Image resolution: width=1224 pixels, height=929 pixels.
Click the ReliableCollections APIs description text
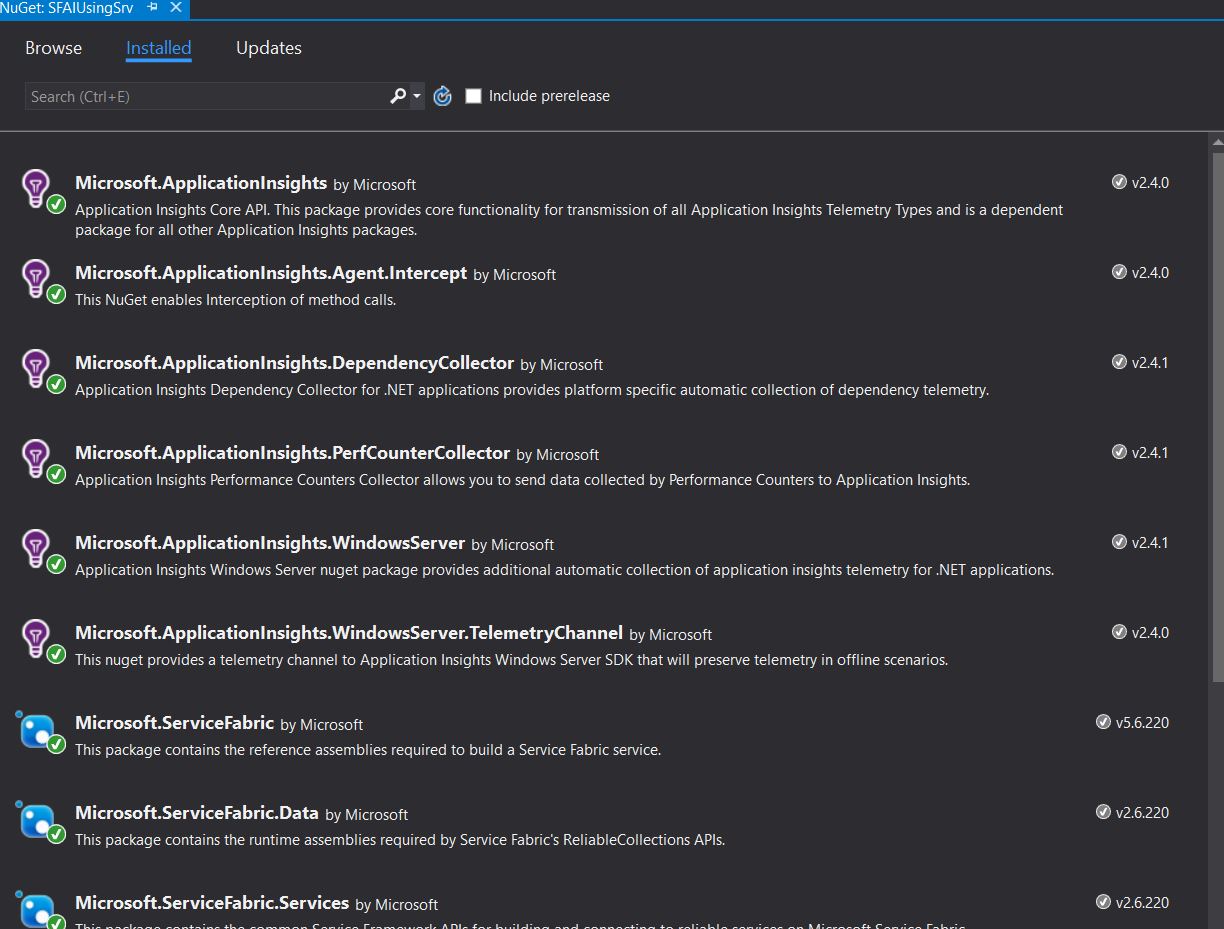[400, 840]
